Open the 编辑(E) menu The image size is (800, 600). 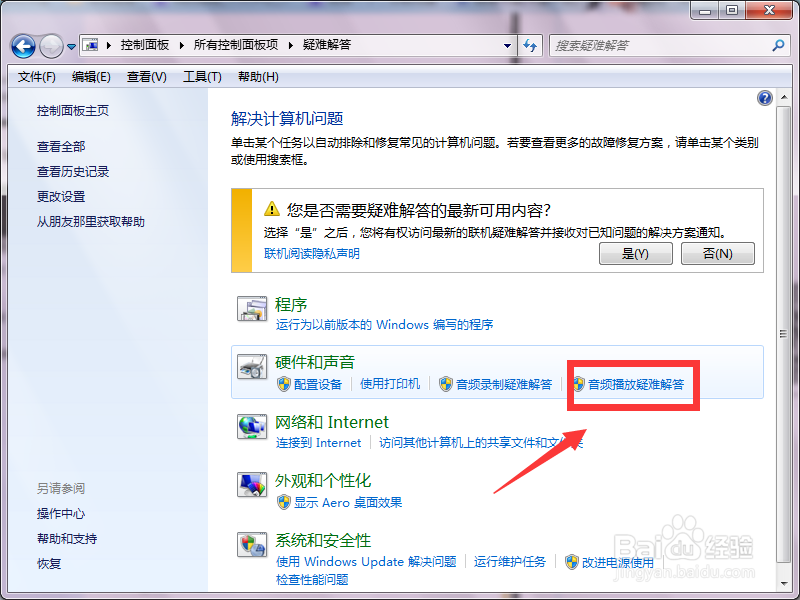(x=91, y=77)
